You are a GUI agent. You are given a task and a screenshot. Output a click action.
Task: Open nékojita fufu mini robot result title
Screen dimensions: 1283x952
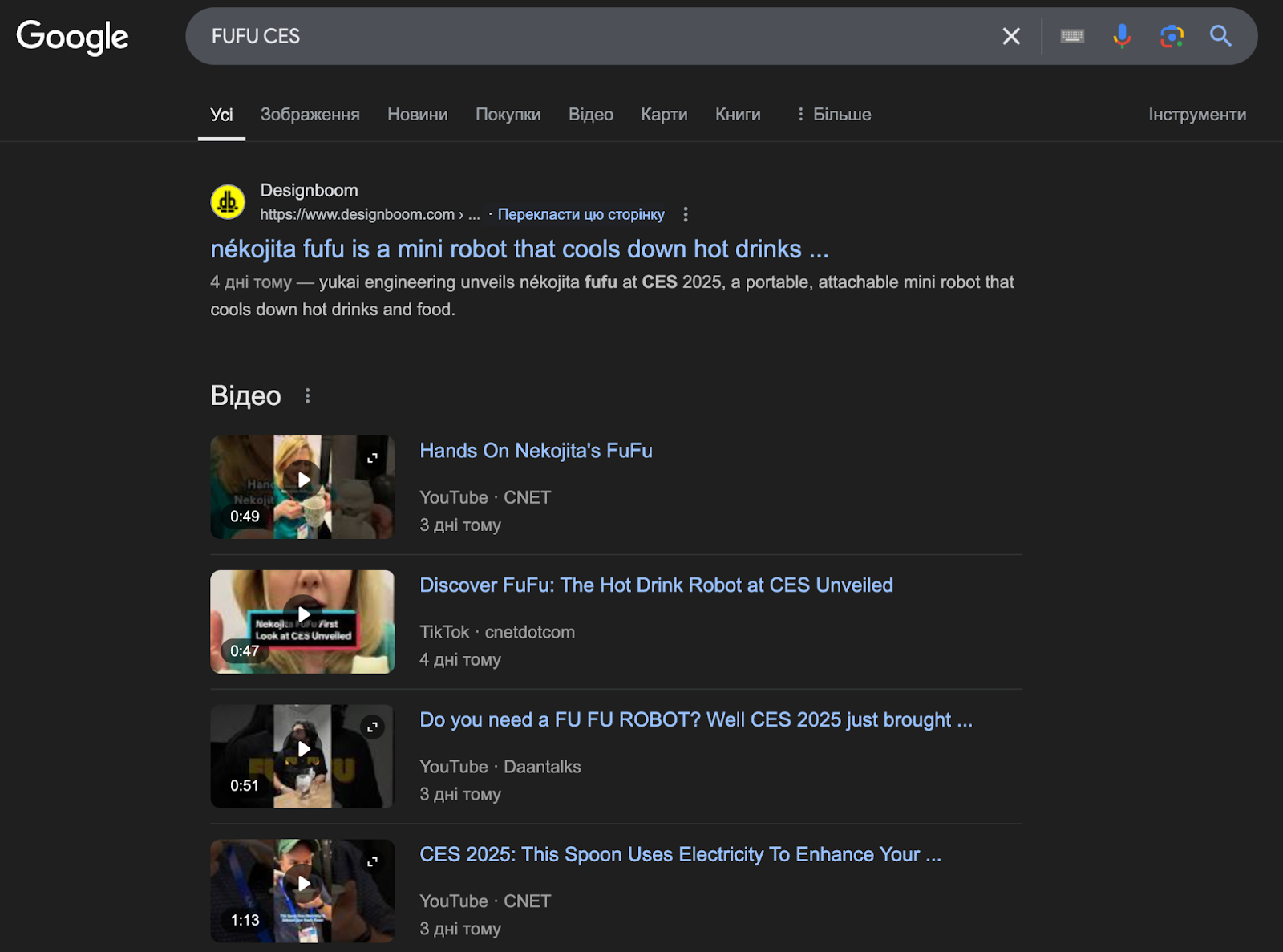tap(519, 249)
